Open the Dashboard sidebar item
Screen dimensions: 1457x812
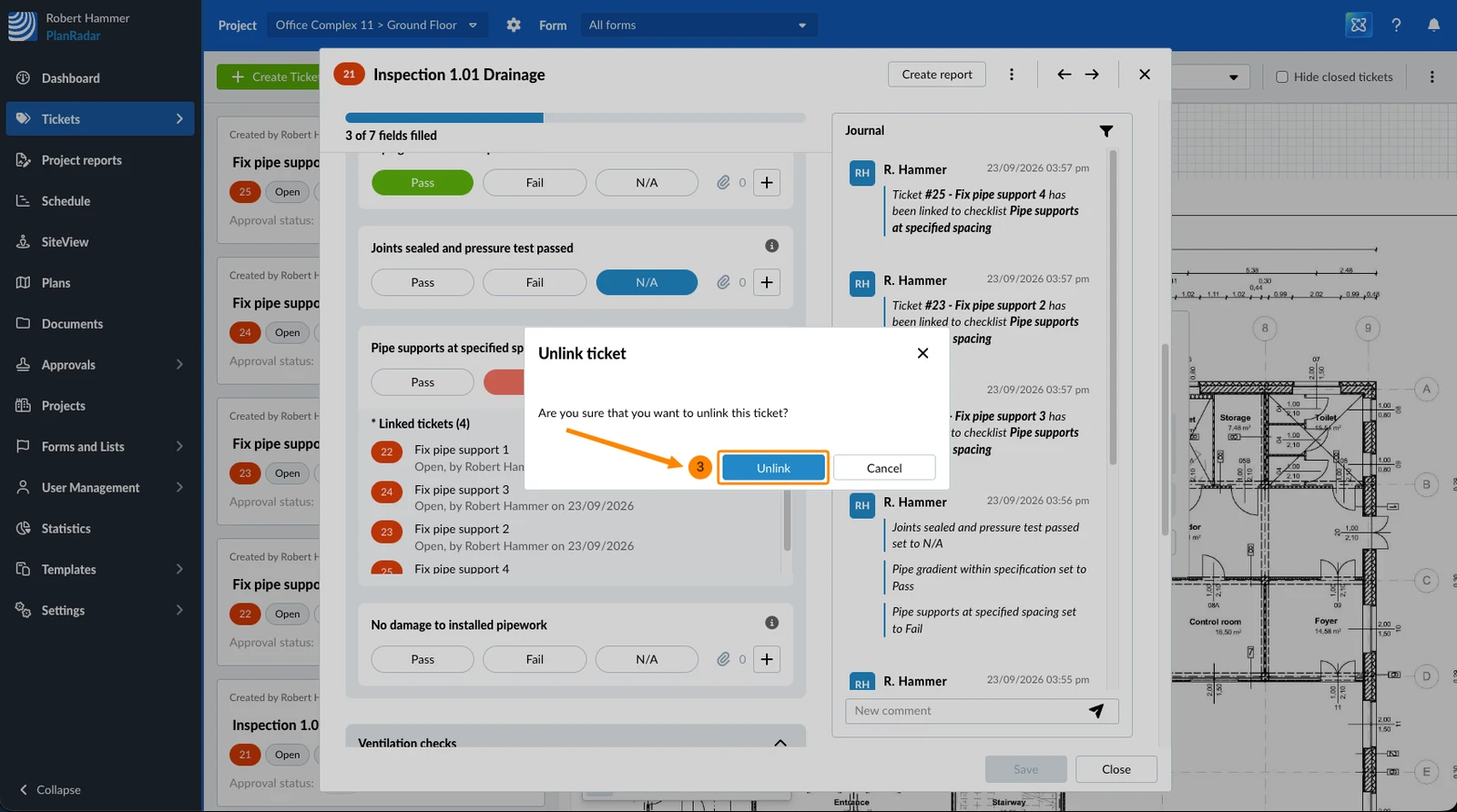(x=100, y=78)
